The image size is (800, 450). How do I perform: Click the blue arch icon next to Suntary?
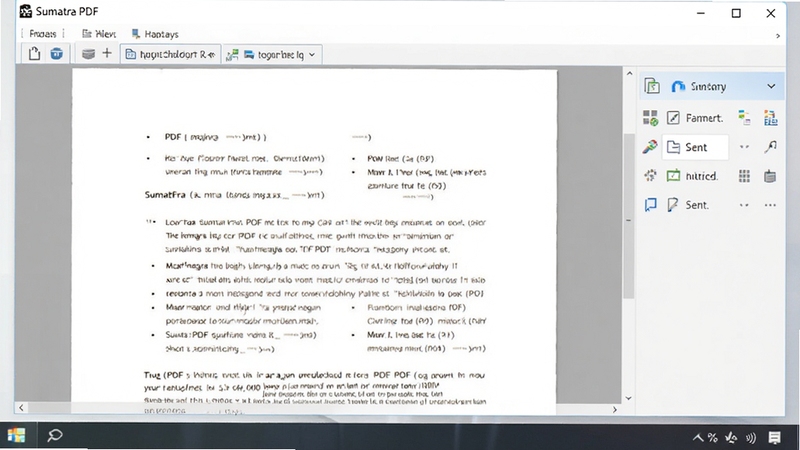tap(678, 86)
